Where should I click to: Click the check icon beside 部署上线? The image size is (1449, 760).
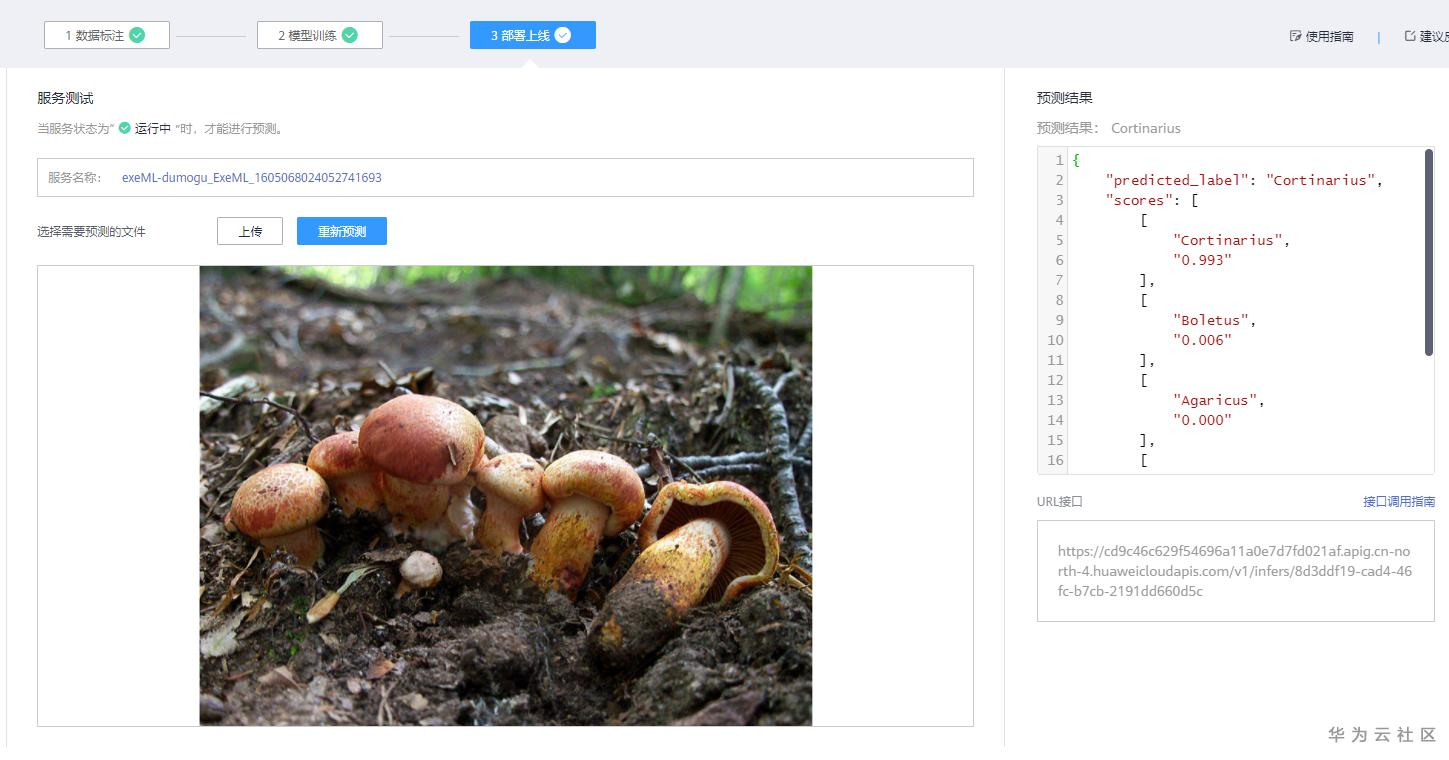pyautogui.click(x=563, y=35)
